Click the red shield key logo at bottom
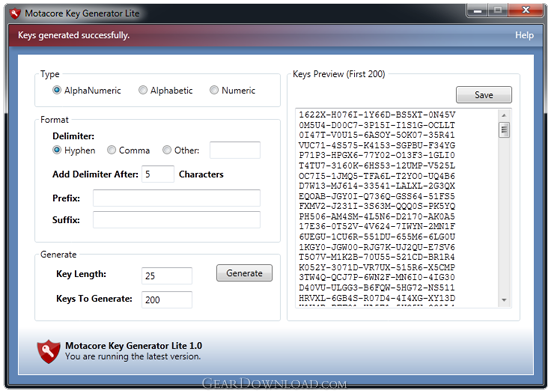This screenshot has width=551, height=392. [48, 351]
